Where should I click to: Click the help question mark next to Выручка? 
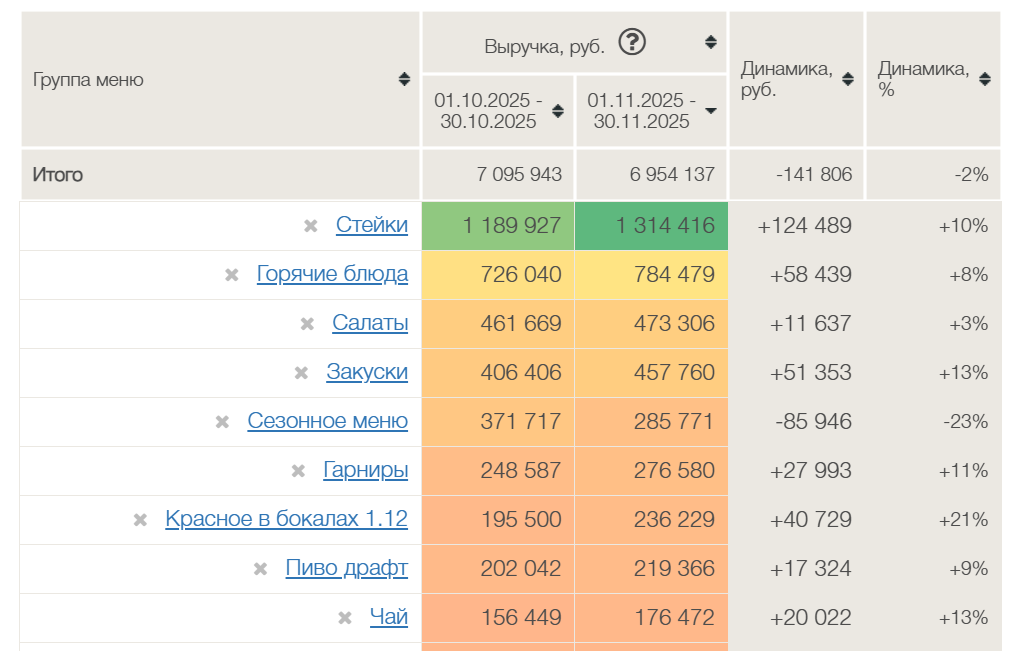point(632,43)
